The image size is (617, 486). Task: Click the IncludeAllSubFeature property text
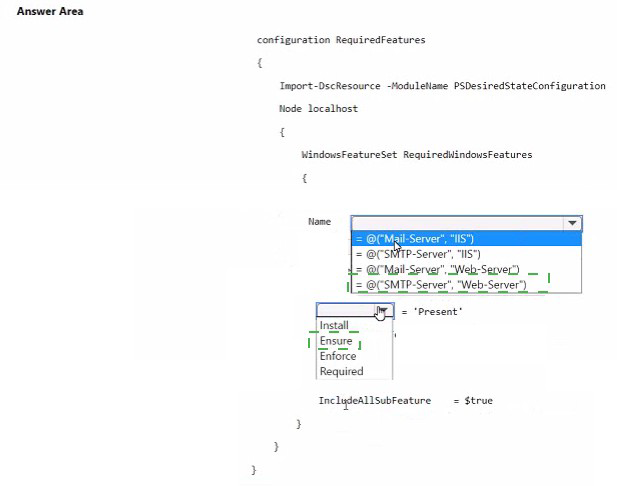tap(374, 400)
